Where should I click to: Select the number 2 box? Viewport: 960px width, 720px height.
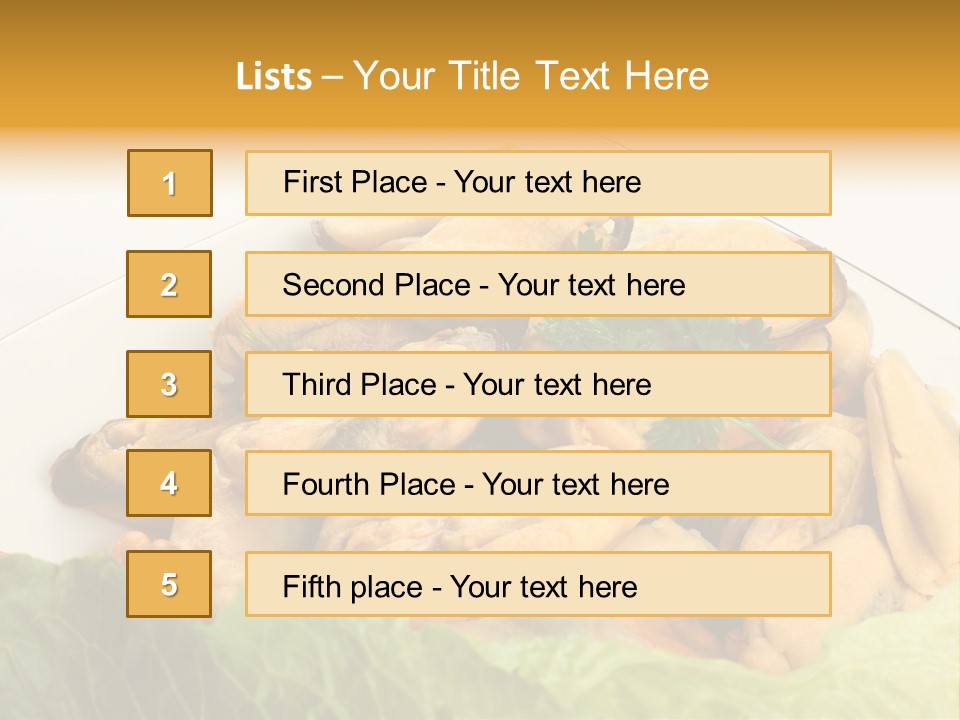click(x=169, y=284)
